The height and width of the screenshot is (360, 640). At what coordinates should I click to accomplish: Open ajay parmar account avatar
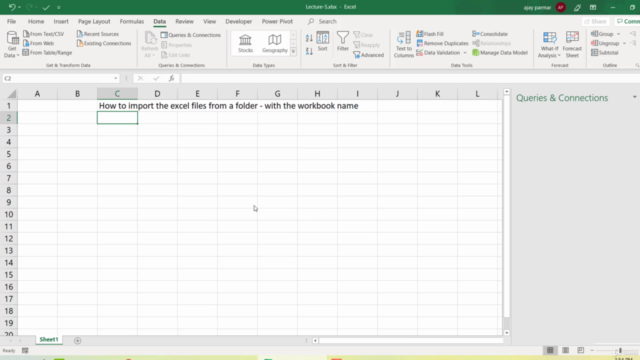coord(561,7)
